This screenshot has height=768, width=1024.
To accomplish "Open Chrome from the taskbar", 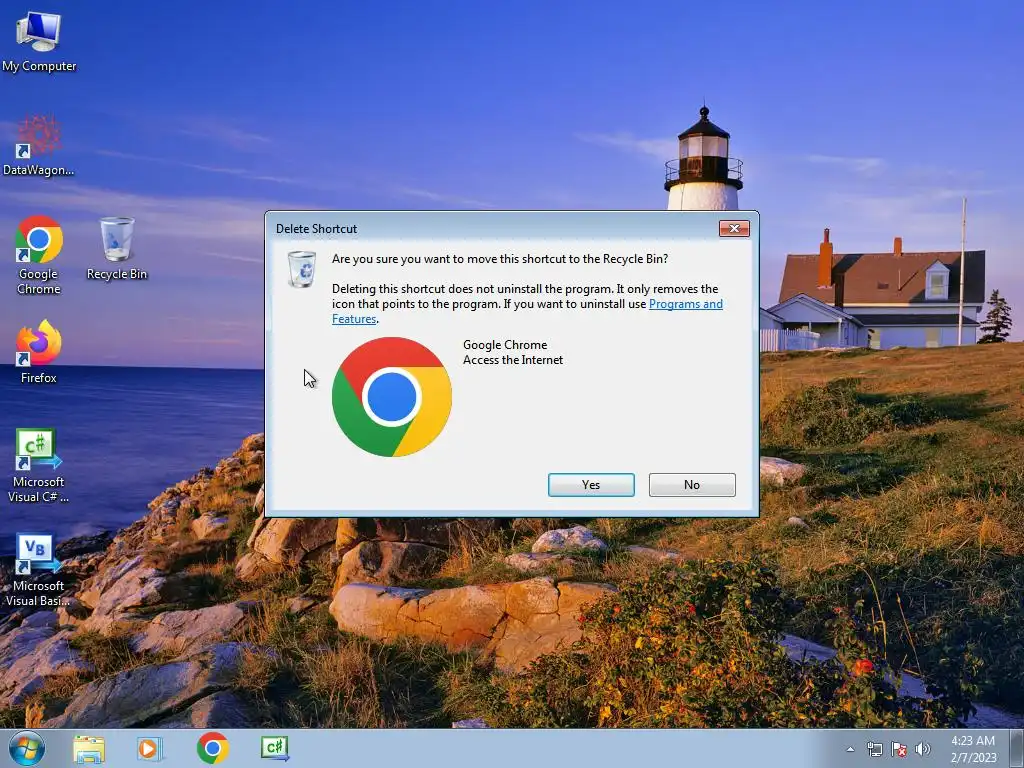I will [x=213, y=748].
